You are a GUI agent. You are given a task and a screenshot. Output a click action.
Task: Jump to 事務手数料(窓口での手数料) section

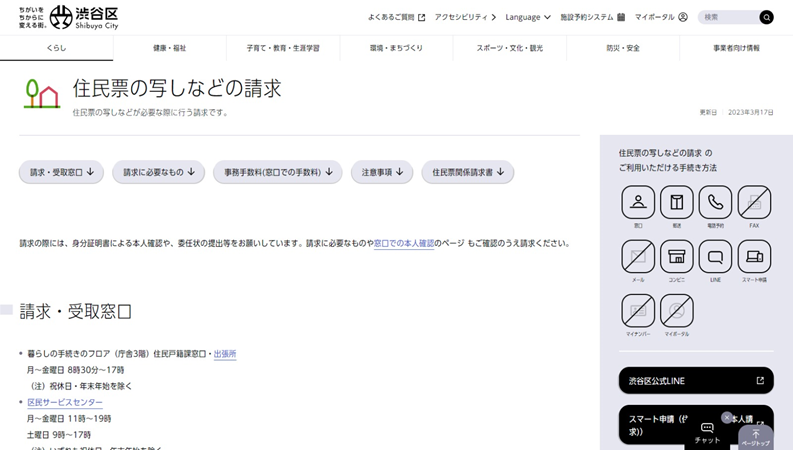coord(277,172)
